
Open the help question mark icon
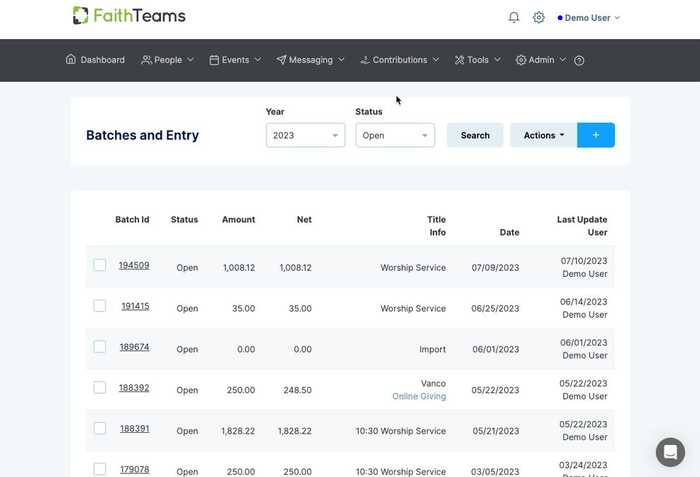579,60
